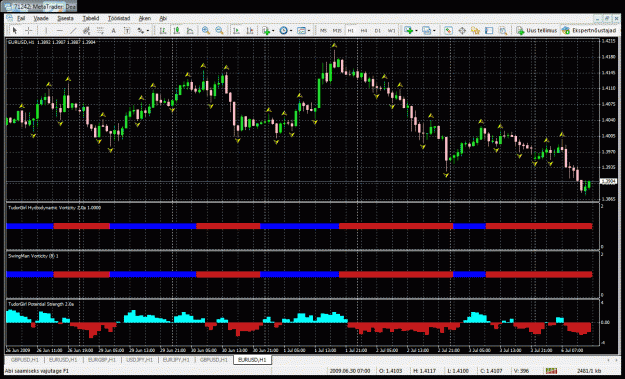Show the Terminal panel icon
The width and height of the screenshot is (625, 379).
[489, 30]
